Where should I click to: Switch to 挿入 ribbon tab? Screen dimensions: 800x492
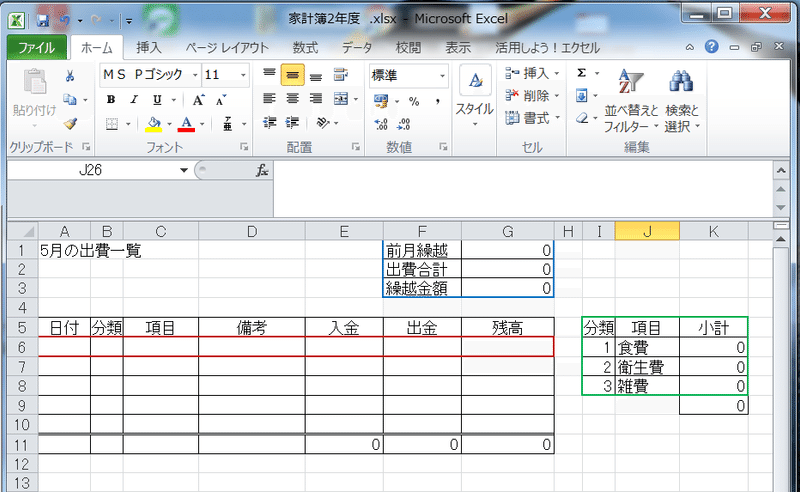[x=149, y=48]
